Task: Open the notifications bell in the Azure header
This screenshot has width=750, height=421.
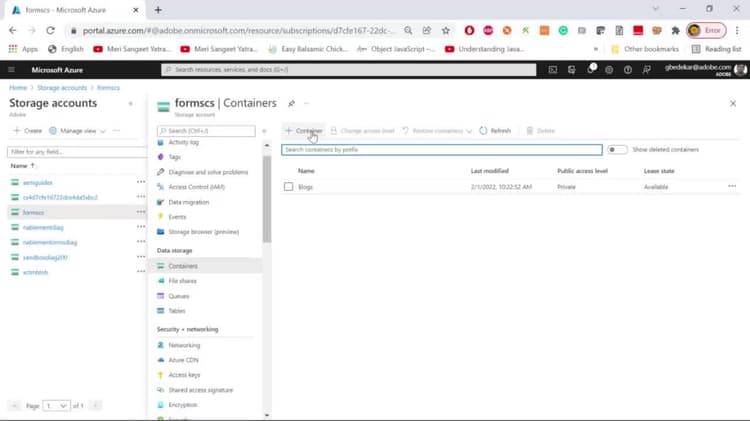Action: click(x=591, y=69)
